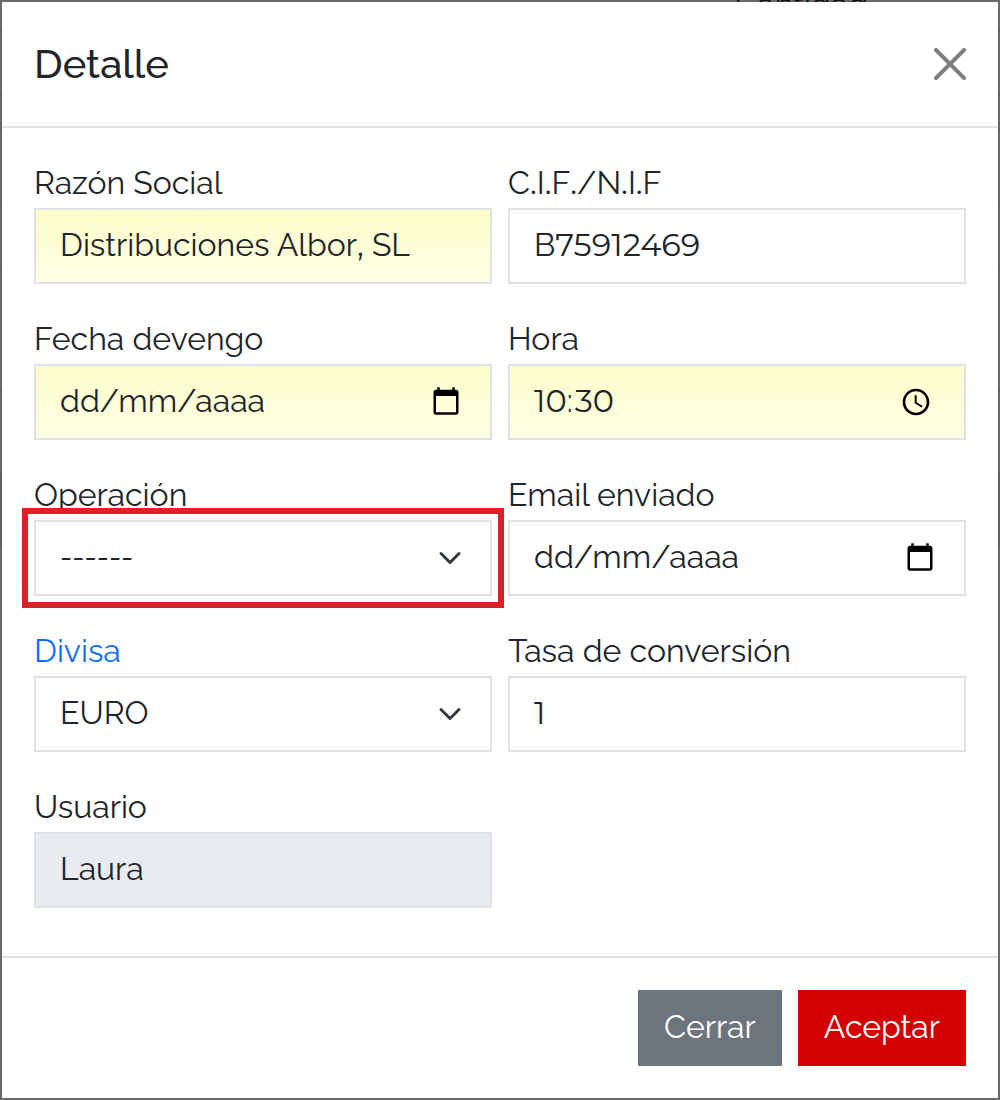
Task: Focus the C.I.F./N.I.F input field
Action: coord(737,246)
